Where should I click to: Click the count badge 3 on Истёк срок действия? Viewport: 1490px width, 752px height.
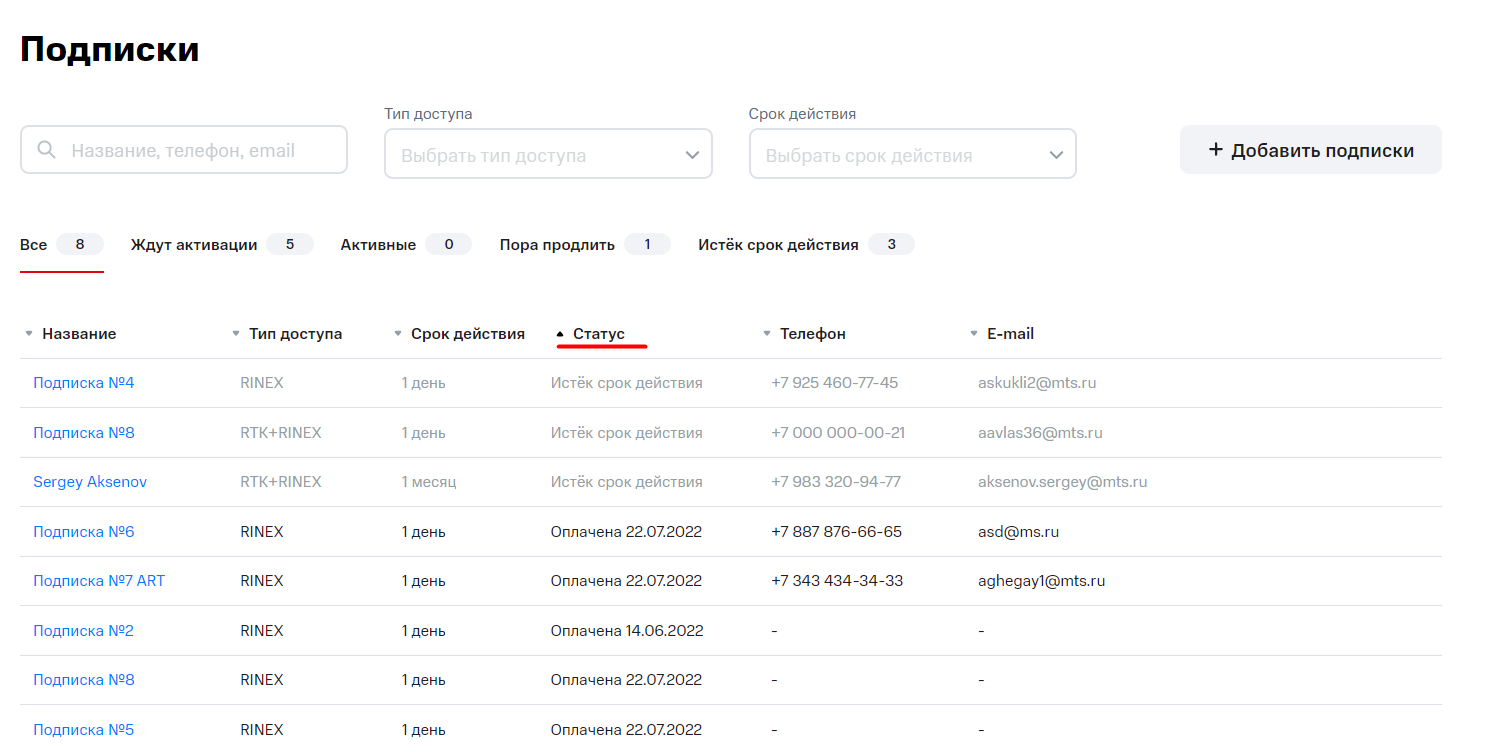(891, 245)
